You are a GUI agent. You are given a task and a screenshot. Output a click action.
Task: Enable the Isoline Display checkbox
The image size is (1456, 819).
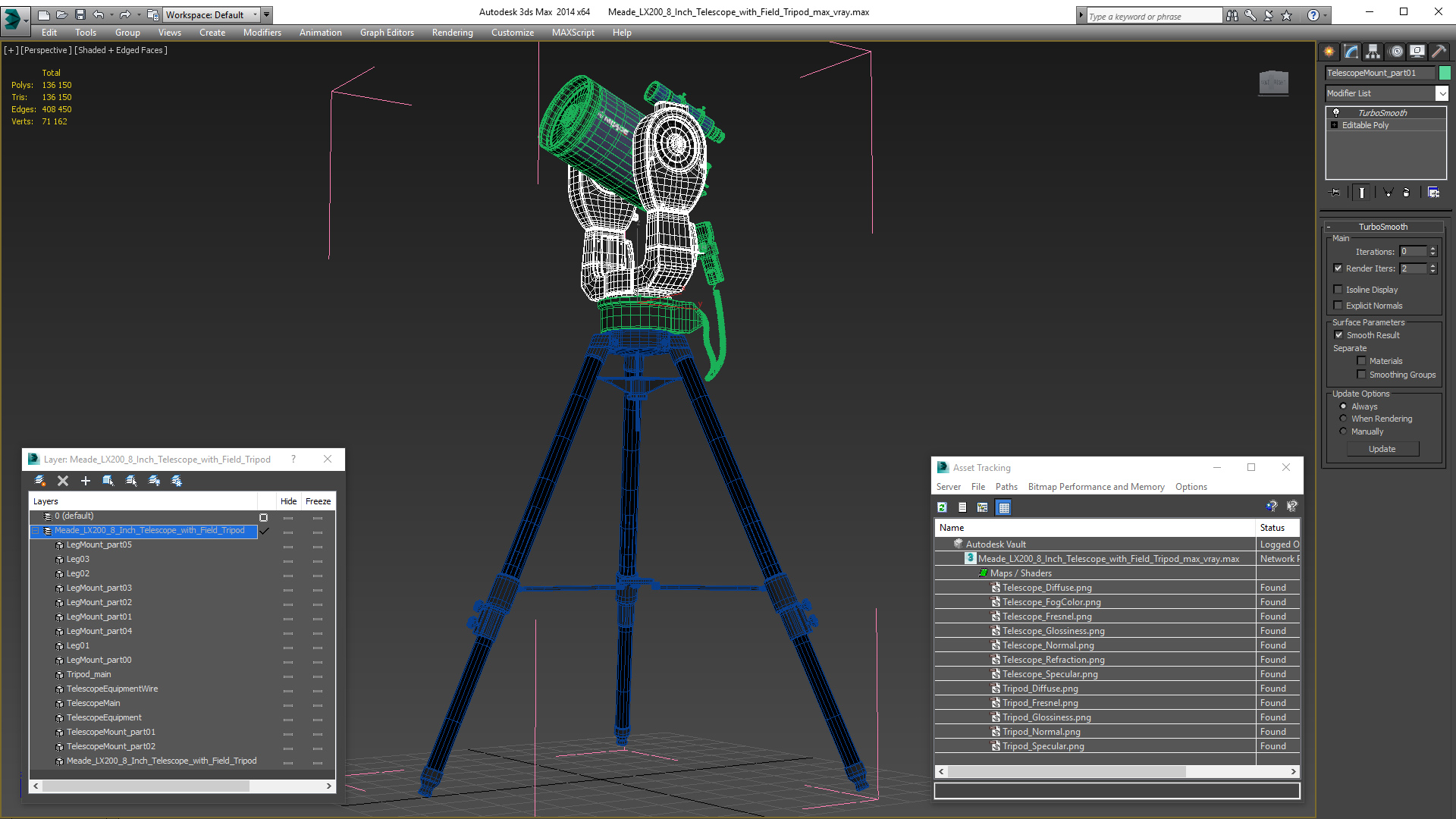[x=1338, y=290]
